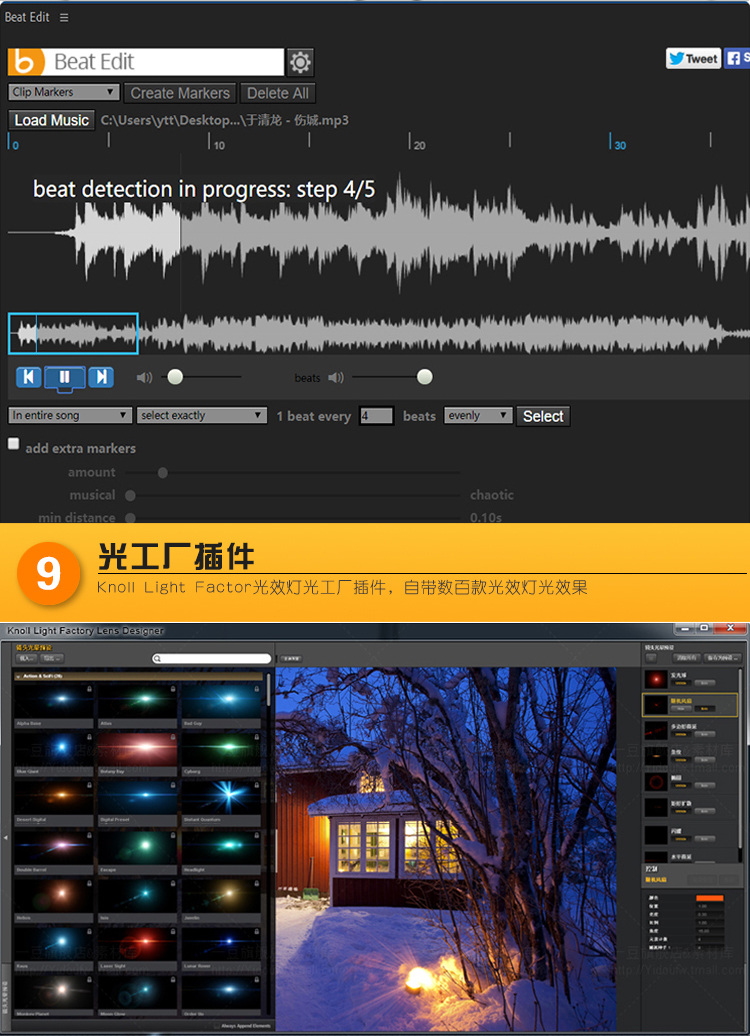Pause the music playback
This screenshot has width=750, height=1036.
pyautogui.click(x=65, y=377)
